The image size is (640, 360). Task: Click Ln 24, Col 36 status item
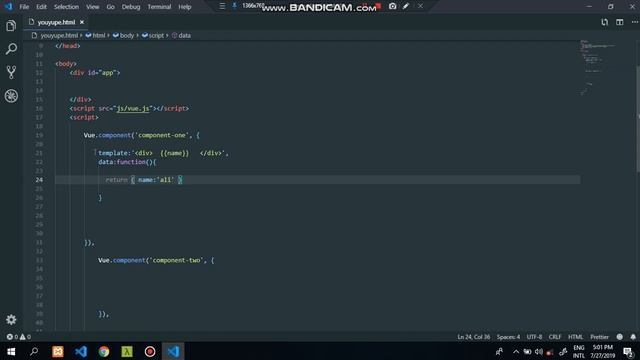coord(473,337)
